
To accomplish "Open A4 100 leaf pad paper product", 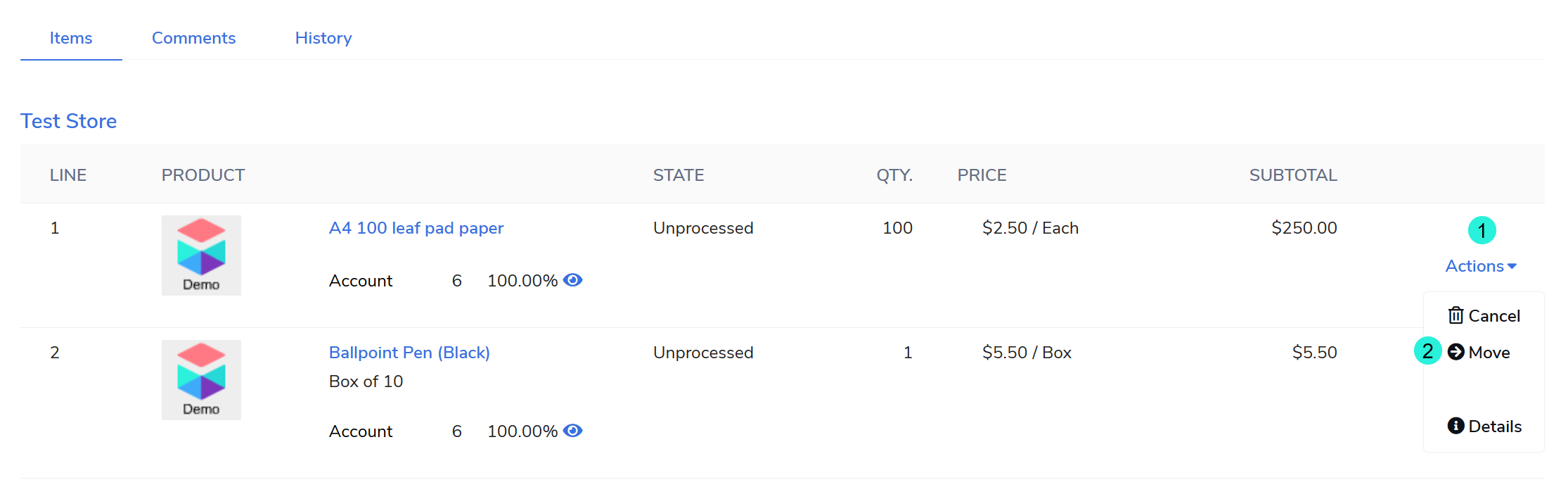I will (x=416, y=228).
